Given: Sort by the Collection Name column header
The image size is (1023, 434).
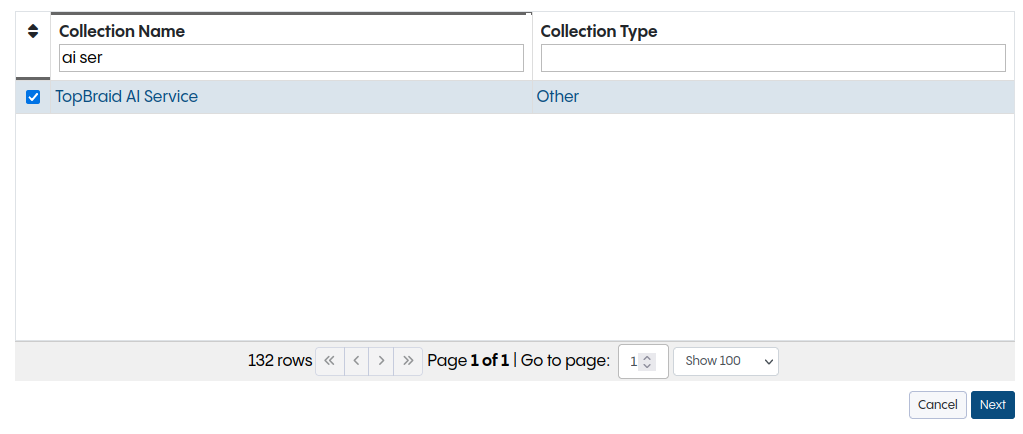Looking at the screenshot, I should tap(122, 31).
